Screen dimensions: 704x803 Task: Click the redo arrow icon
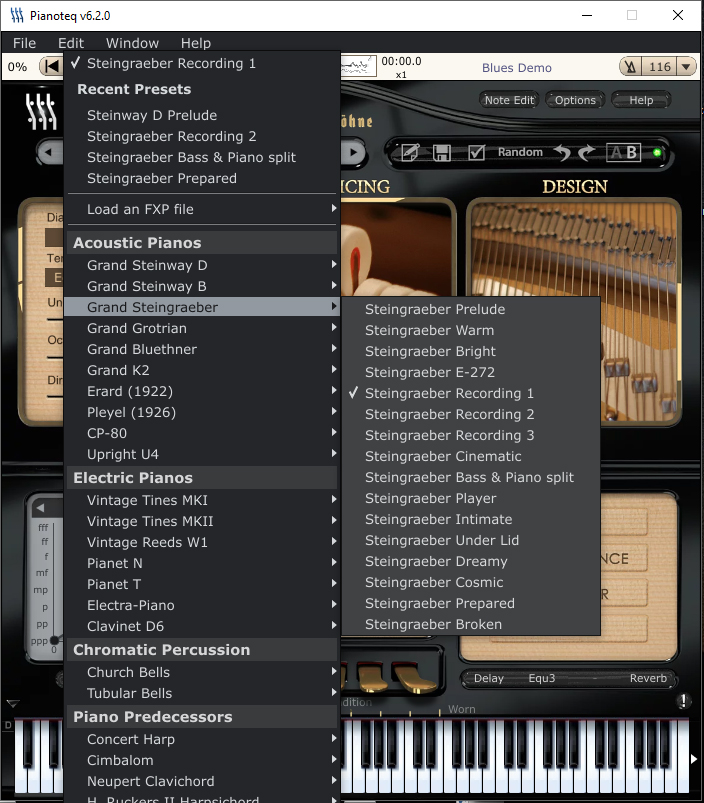click(x=586, y=152)
